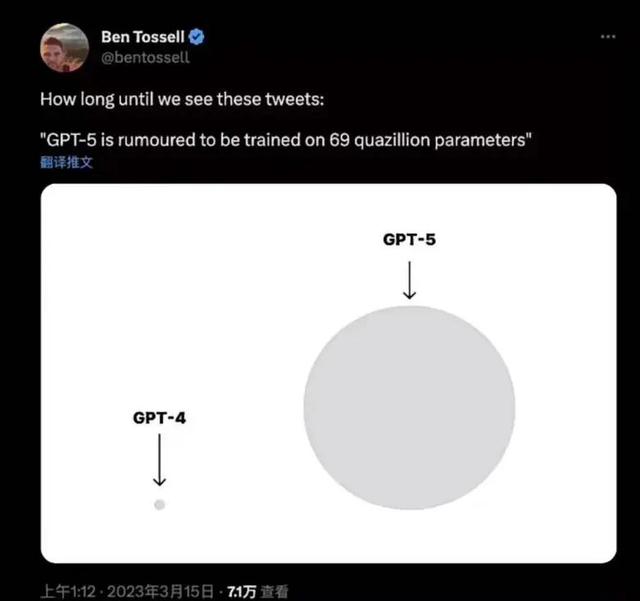Click the blue verified badge
640x601 pixels.
198,37
